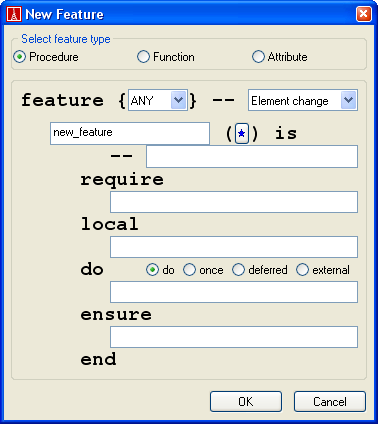Click the do body input field
This screenshot has width=378, height=424.
[234, 292]
